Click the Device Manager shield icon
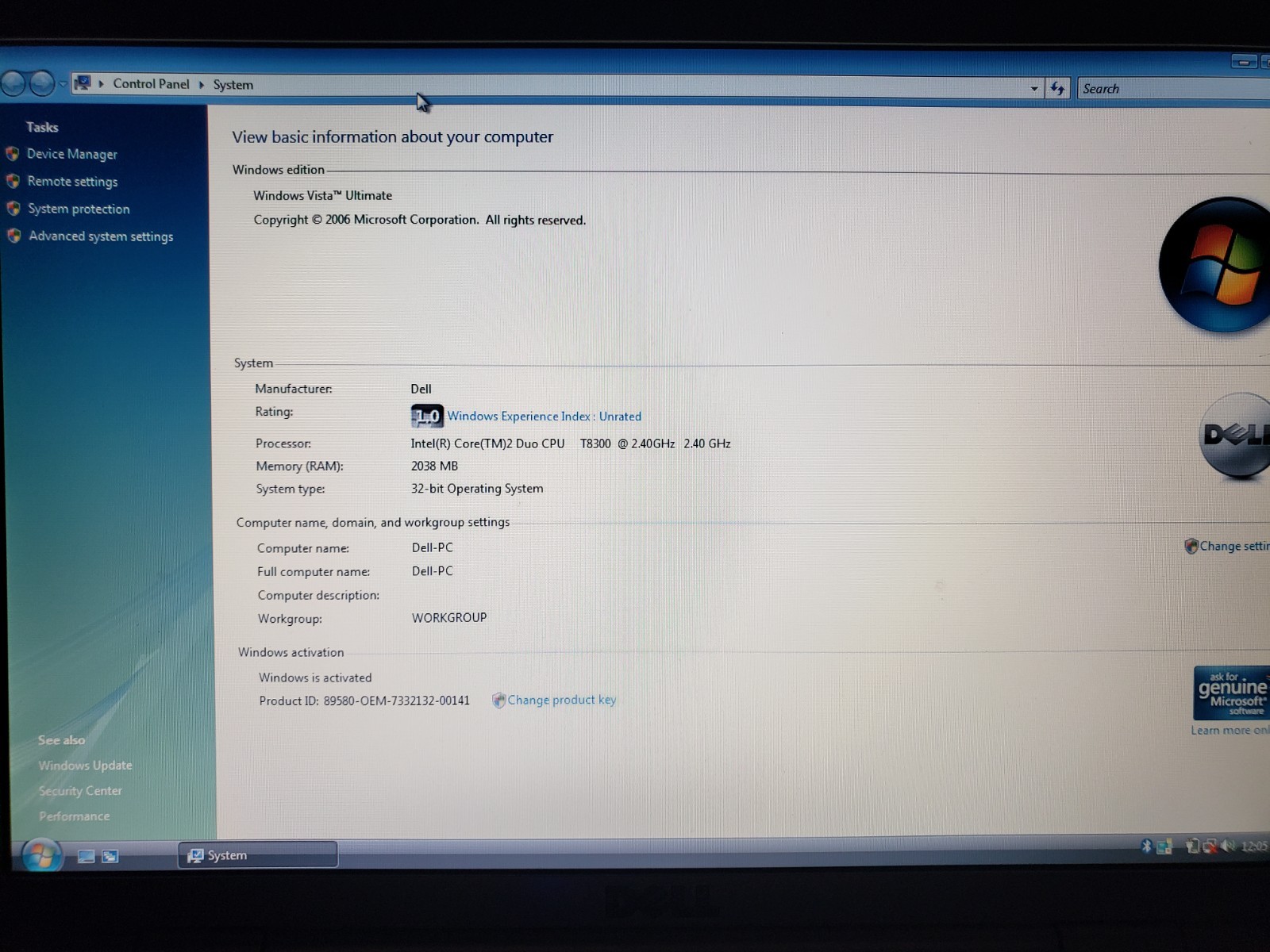This screenshot has width=1270, height=952. 13,153
